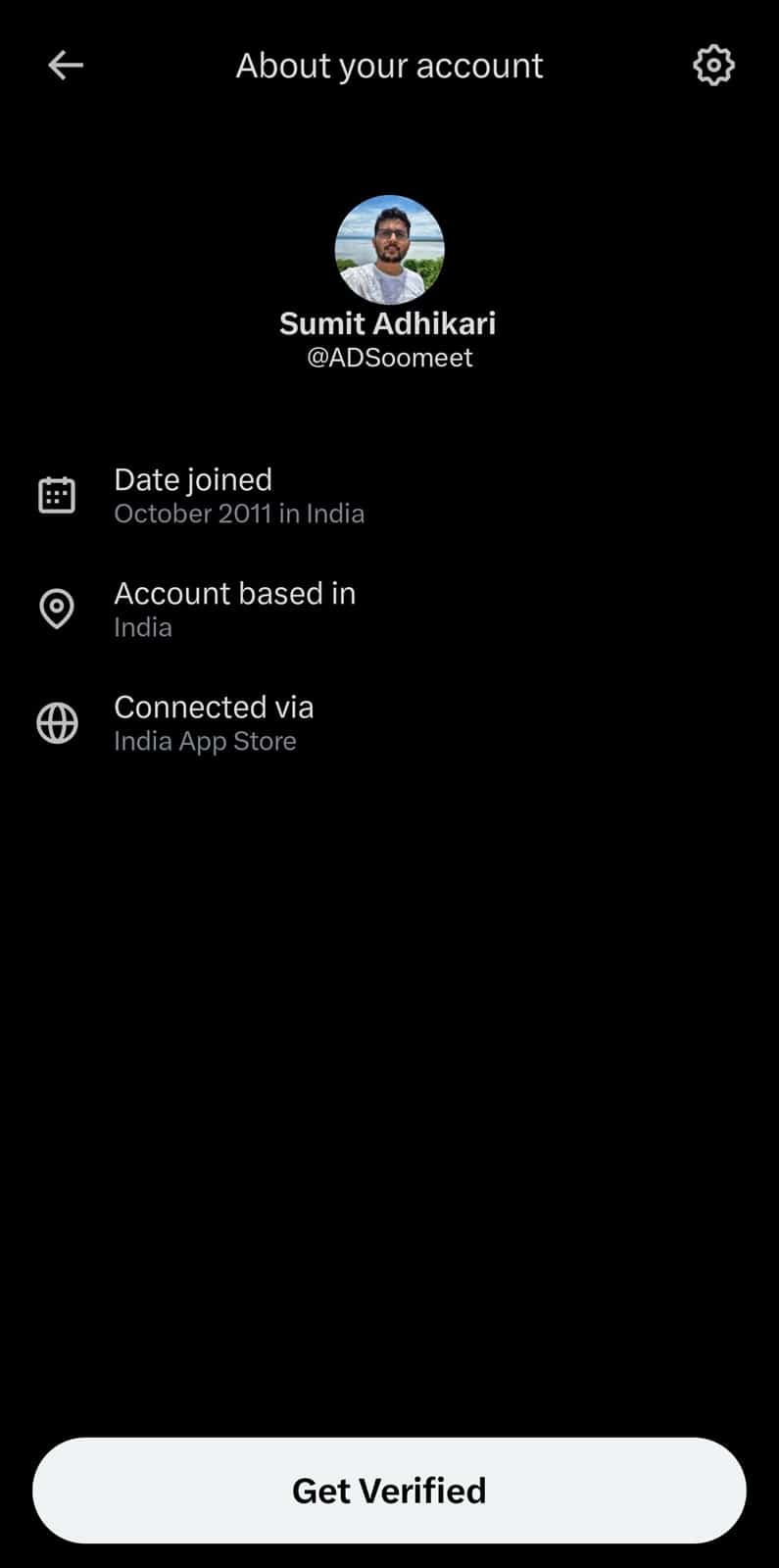Select the Connected via label
This screenshot has height=1568, width=779.
pos(214,707)
